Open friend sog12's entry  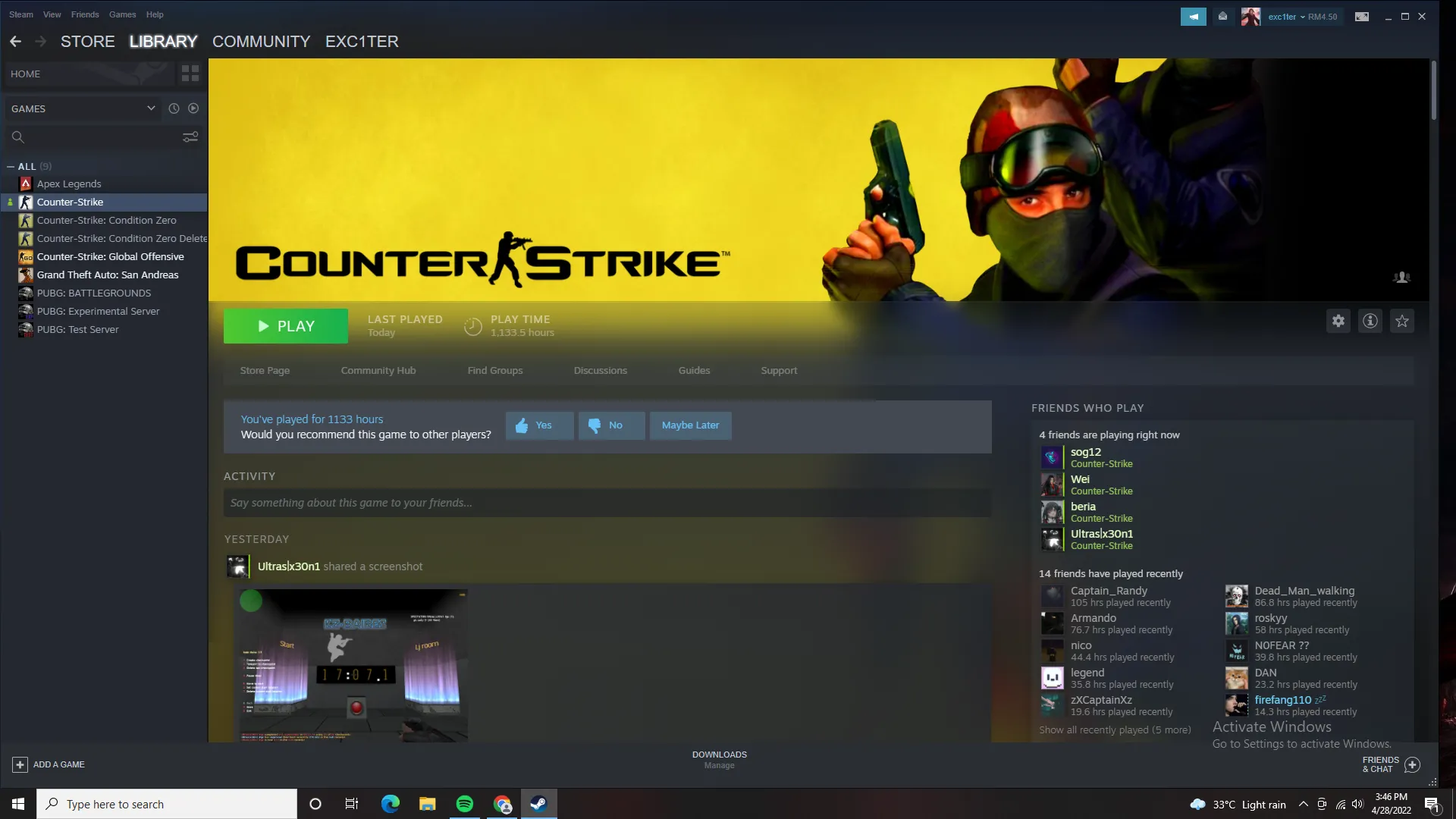pos(1087,457)
